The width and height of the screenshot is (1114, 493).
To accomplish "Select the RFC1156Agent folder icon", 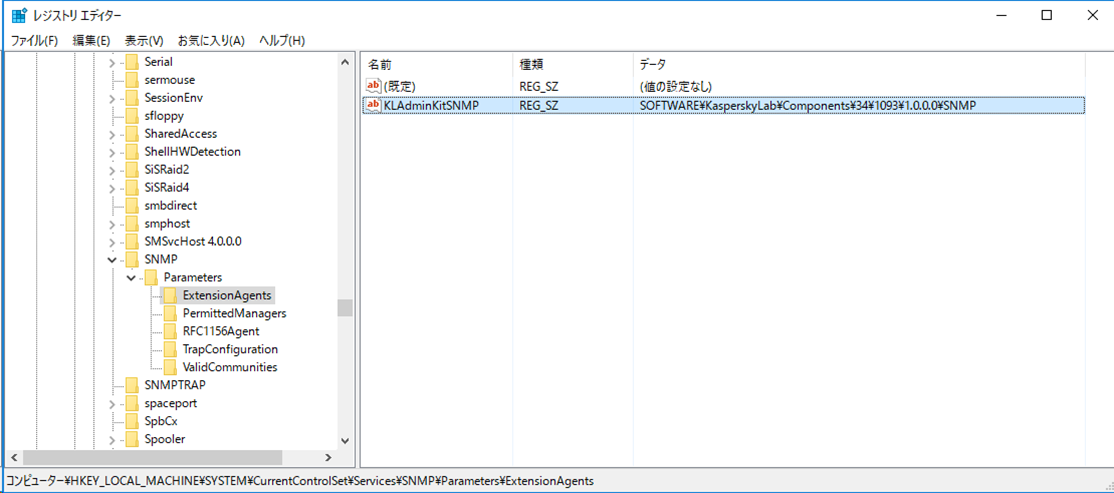I will tap(170, 331).
